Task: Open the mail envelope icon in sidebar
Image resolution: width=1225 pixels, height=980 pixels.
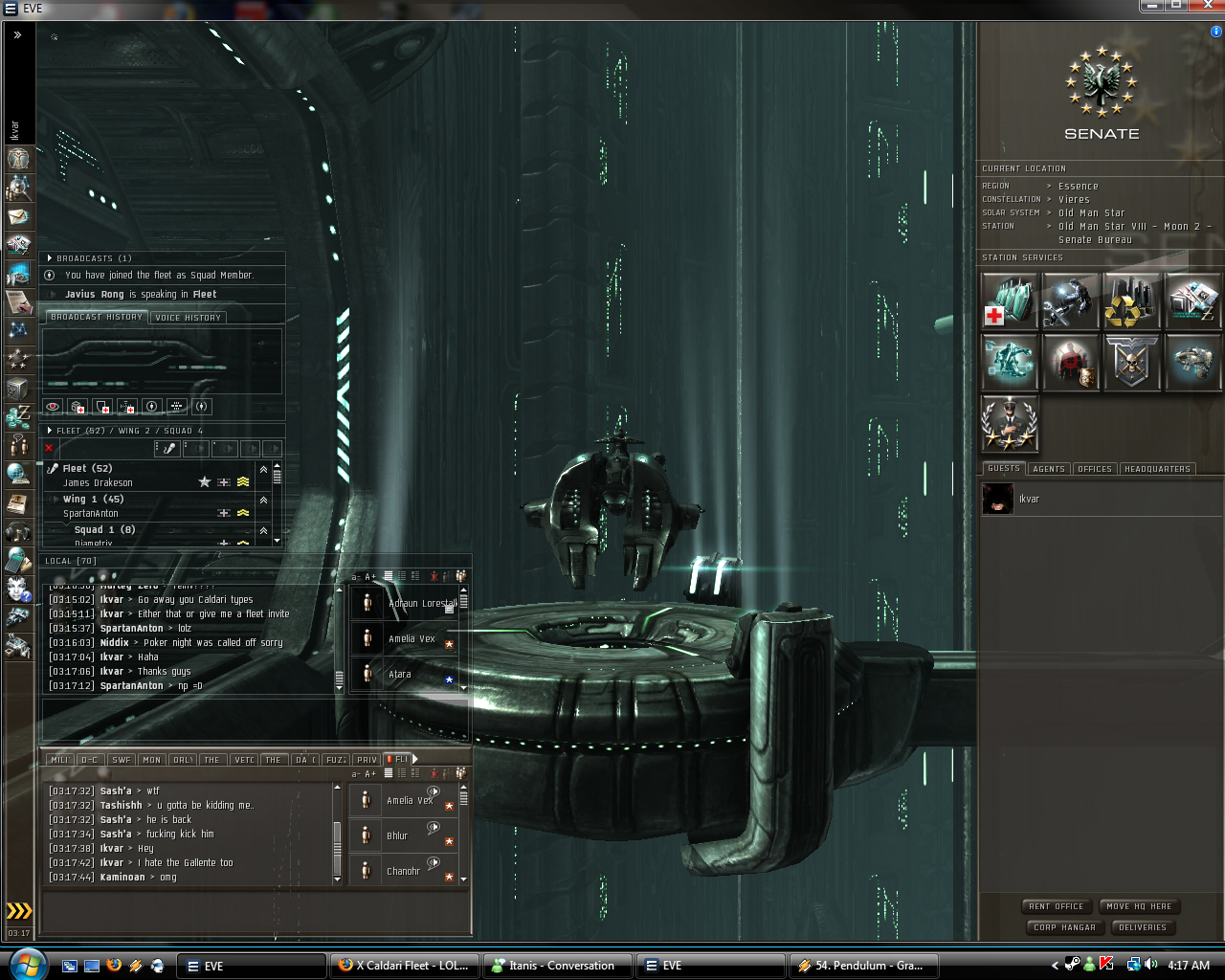Action: (x=18, y=216)
